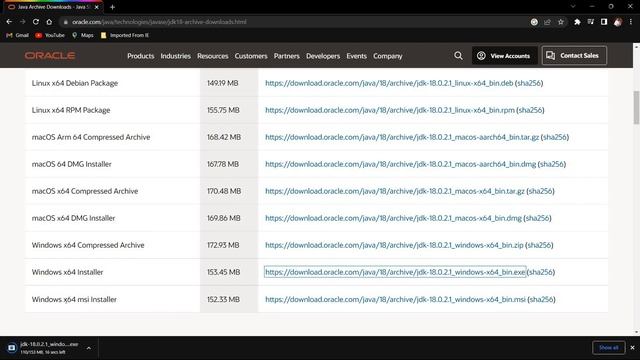Open the Resources menu
This screenshot has height=360, width=640.
coord(213,56)
